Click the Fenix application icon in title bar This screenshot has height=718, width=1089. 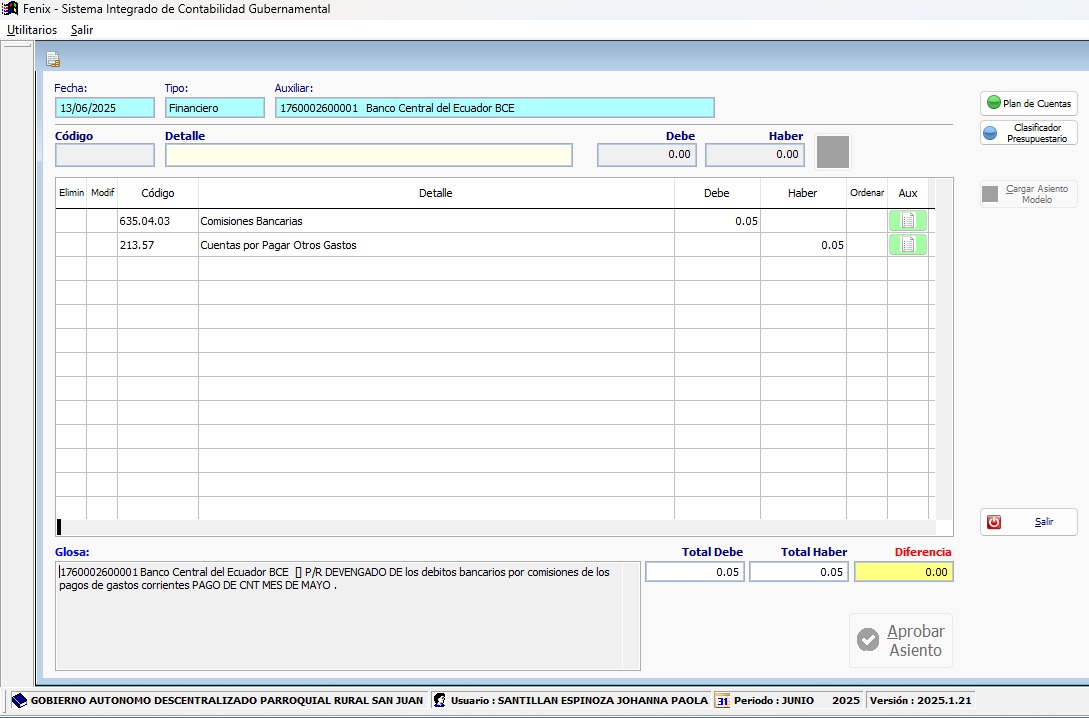[x=11, y=9]
